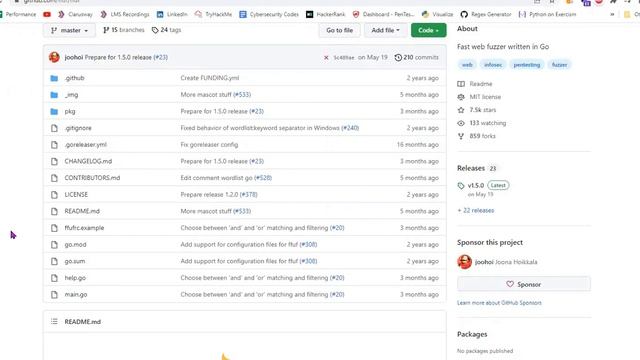
Task: Open the 210 commits history
Action: (416, 58)
